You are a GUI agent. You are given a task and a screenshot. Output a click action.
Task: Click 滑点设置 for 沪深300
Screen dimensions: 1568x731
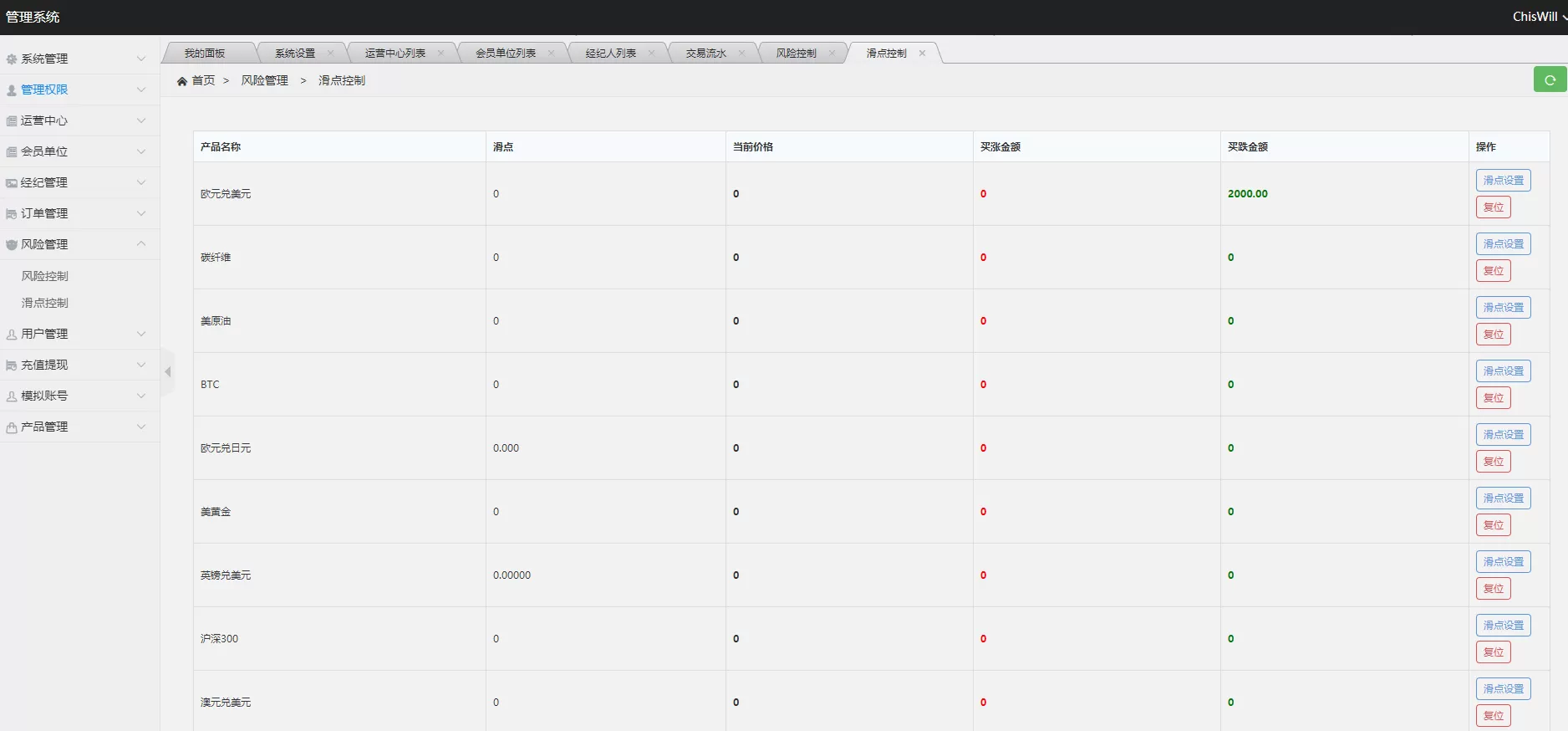1503,625
